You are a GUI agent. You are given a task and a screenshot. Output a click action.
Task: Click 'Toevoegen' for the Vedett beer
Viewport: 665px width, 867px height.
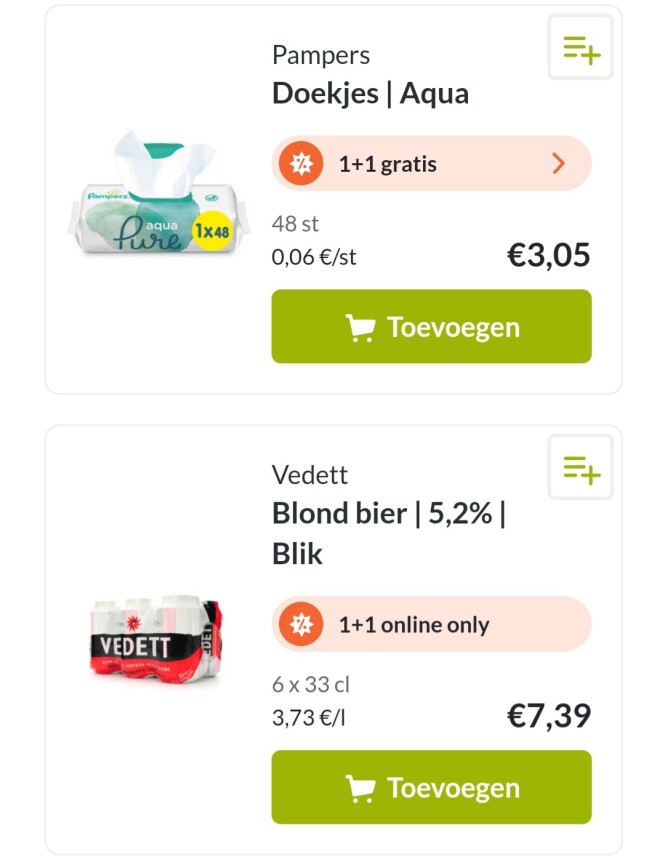[x=430, y=787]
